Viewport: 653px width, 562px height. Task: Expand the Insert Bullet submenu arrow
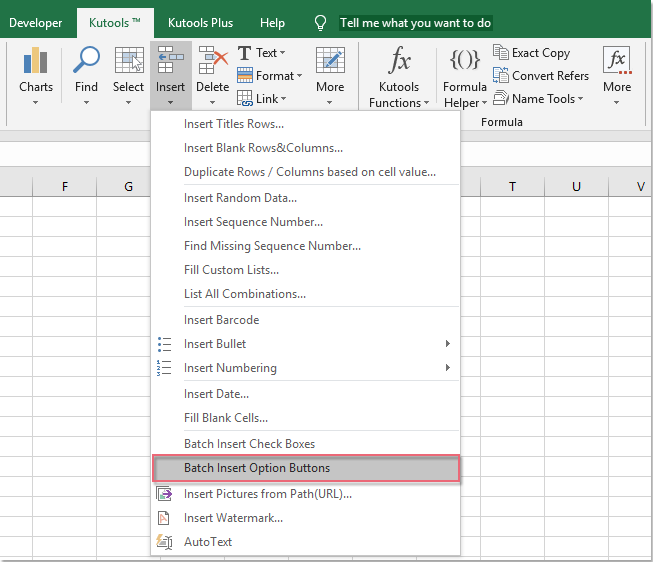(448, 344)
